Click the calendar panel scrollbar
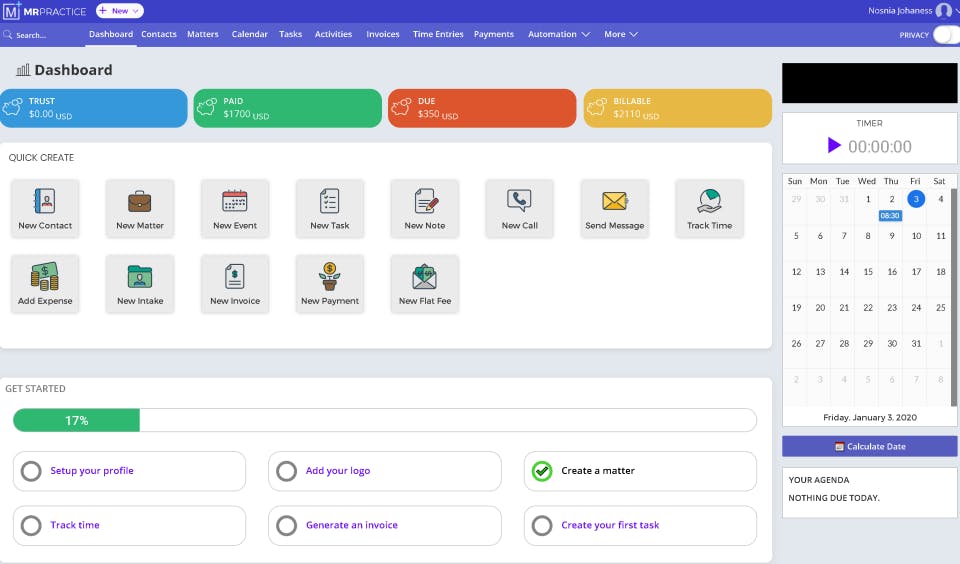960x564 pixels. point(954,298)
